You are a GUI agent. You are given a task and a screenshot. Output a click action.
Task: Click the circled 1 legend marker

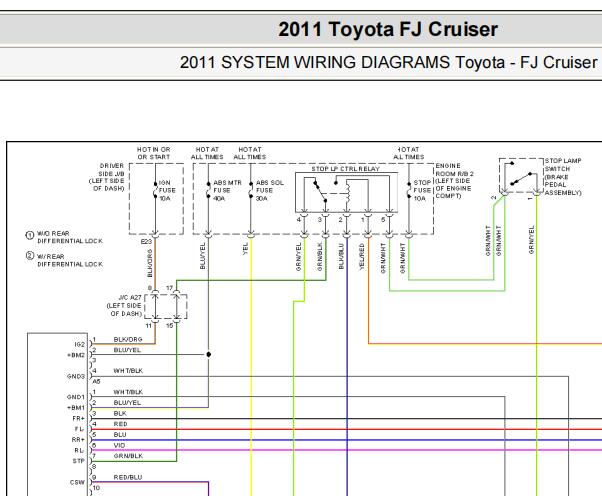tap(30, 235)
